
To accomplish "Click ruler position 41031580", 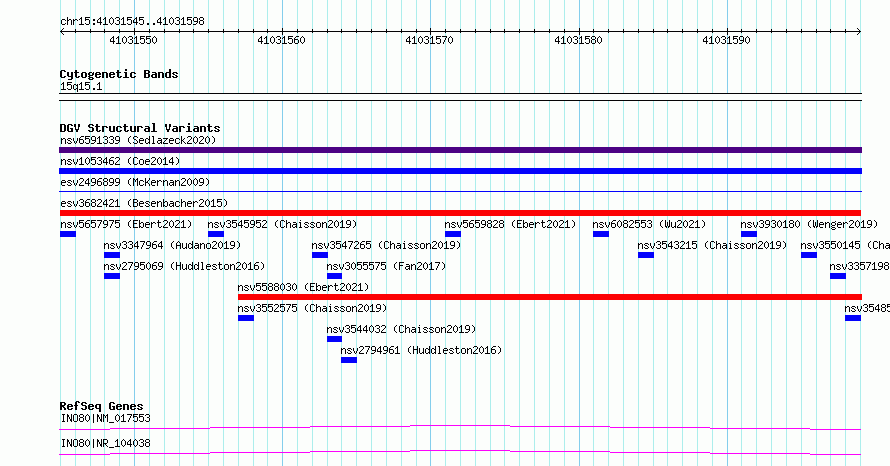I will (578, 40).
